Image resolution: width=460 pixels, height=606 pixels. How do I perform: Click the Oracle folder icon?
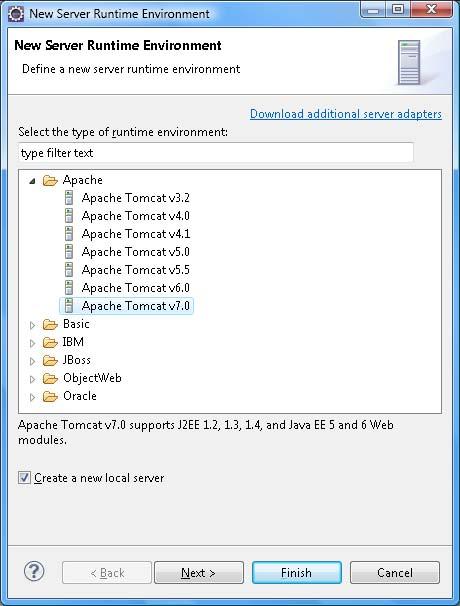[x=50, y=397]
